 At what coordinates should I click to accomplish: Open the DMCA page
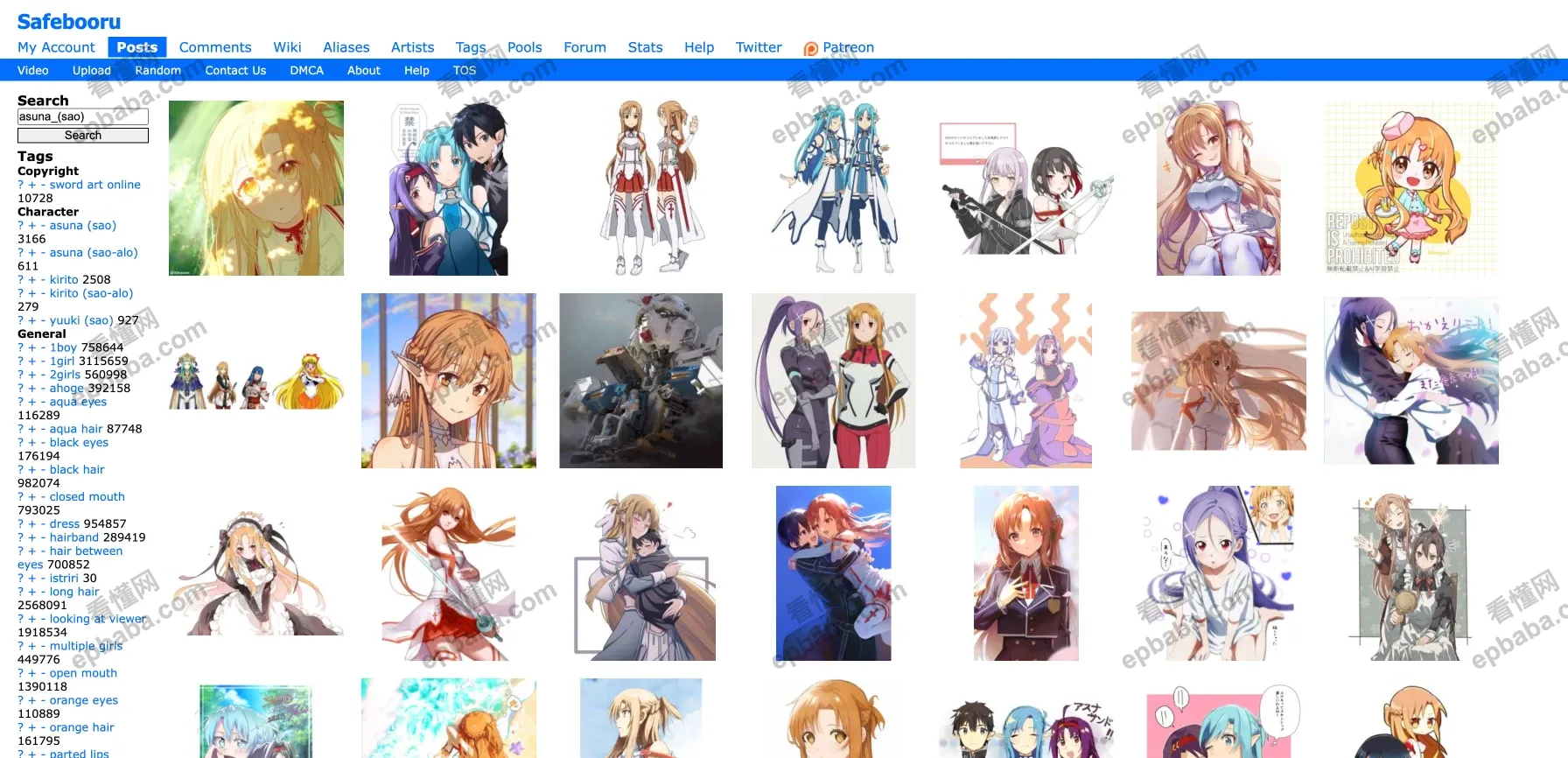[307, 70]
